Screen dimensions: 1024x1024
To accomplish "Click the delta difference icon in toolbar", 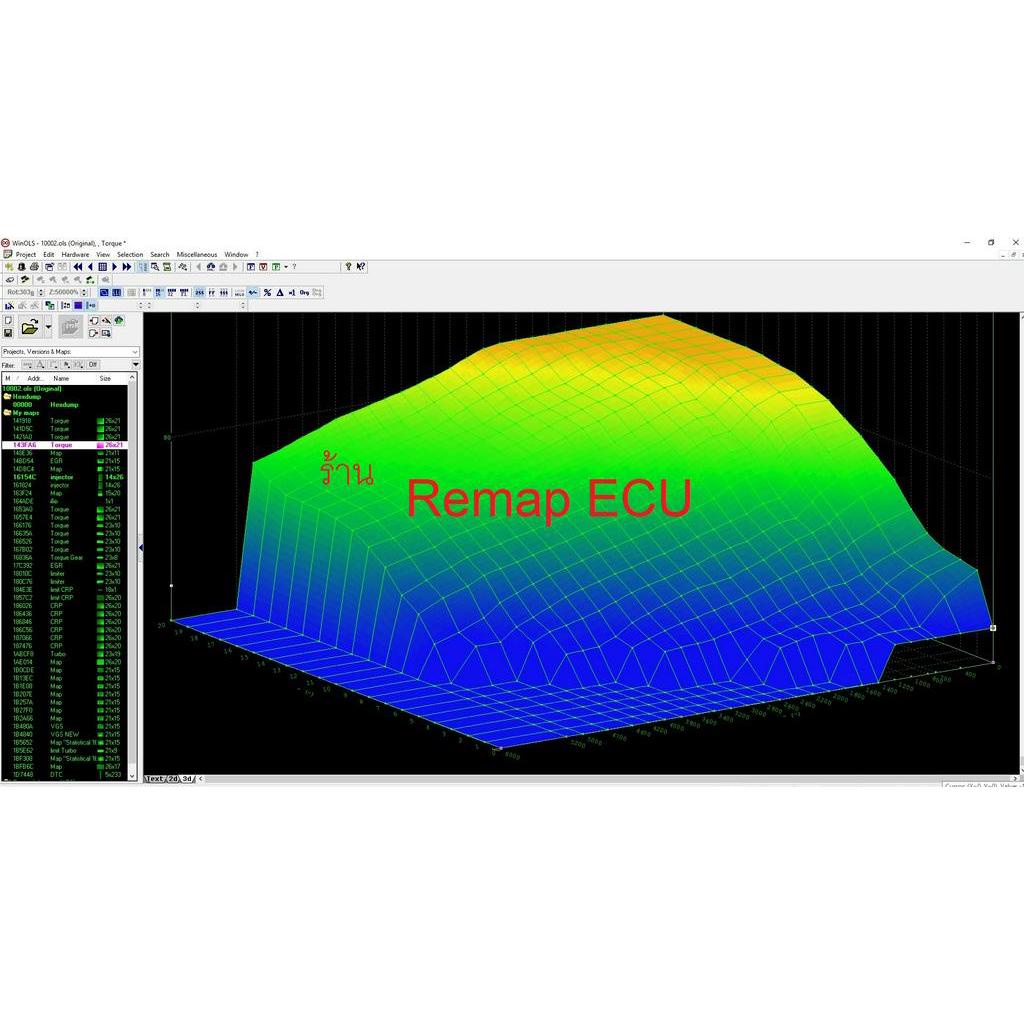I will tap(280, 292).
